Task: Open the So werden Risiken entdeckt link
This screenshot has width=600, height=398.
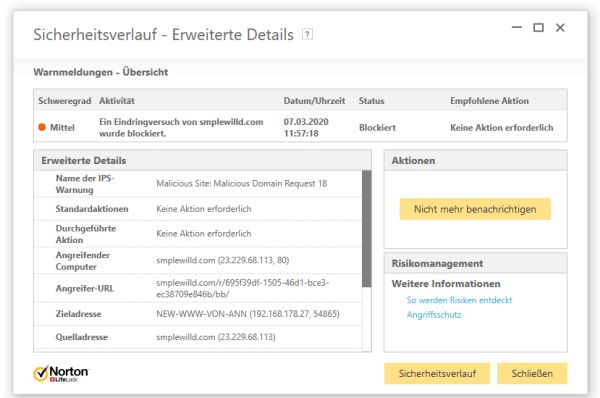Action: coord(459,300)
